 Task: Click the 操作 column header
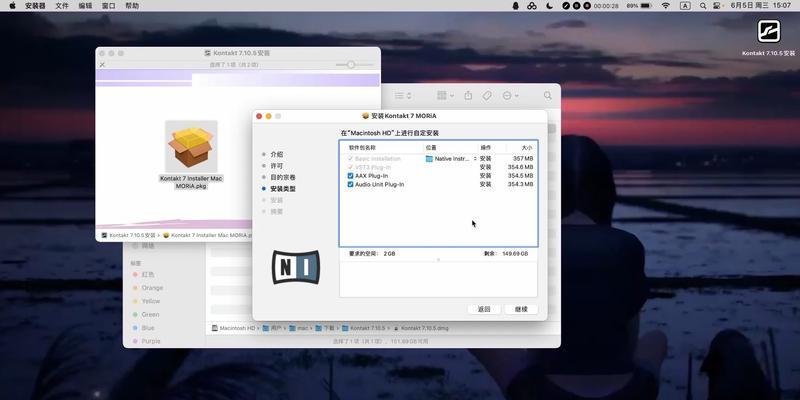[485, 147]
